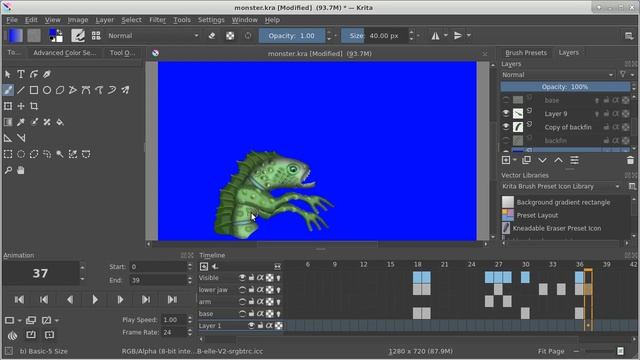Duplicate the layer in Layers panel

pos(527,160)
